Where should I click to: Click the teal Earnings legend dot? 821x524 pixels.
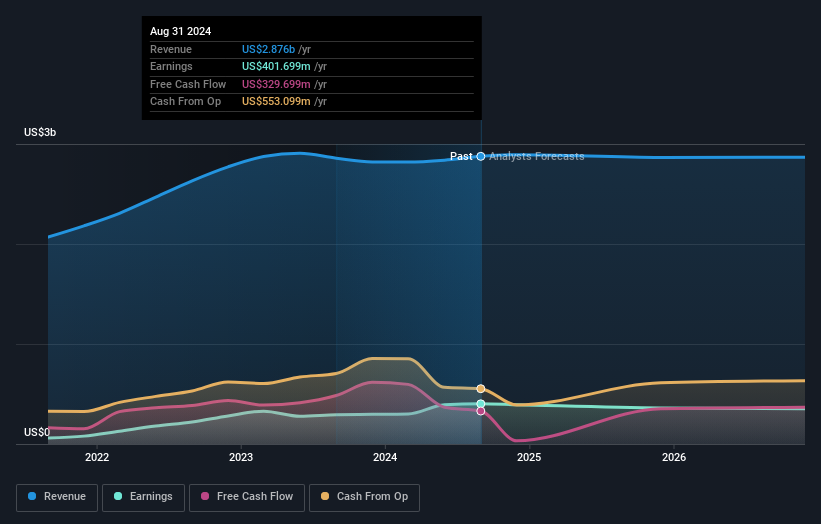pos(118,496)
